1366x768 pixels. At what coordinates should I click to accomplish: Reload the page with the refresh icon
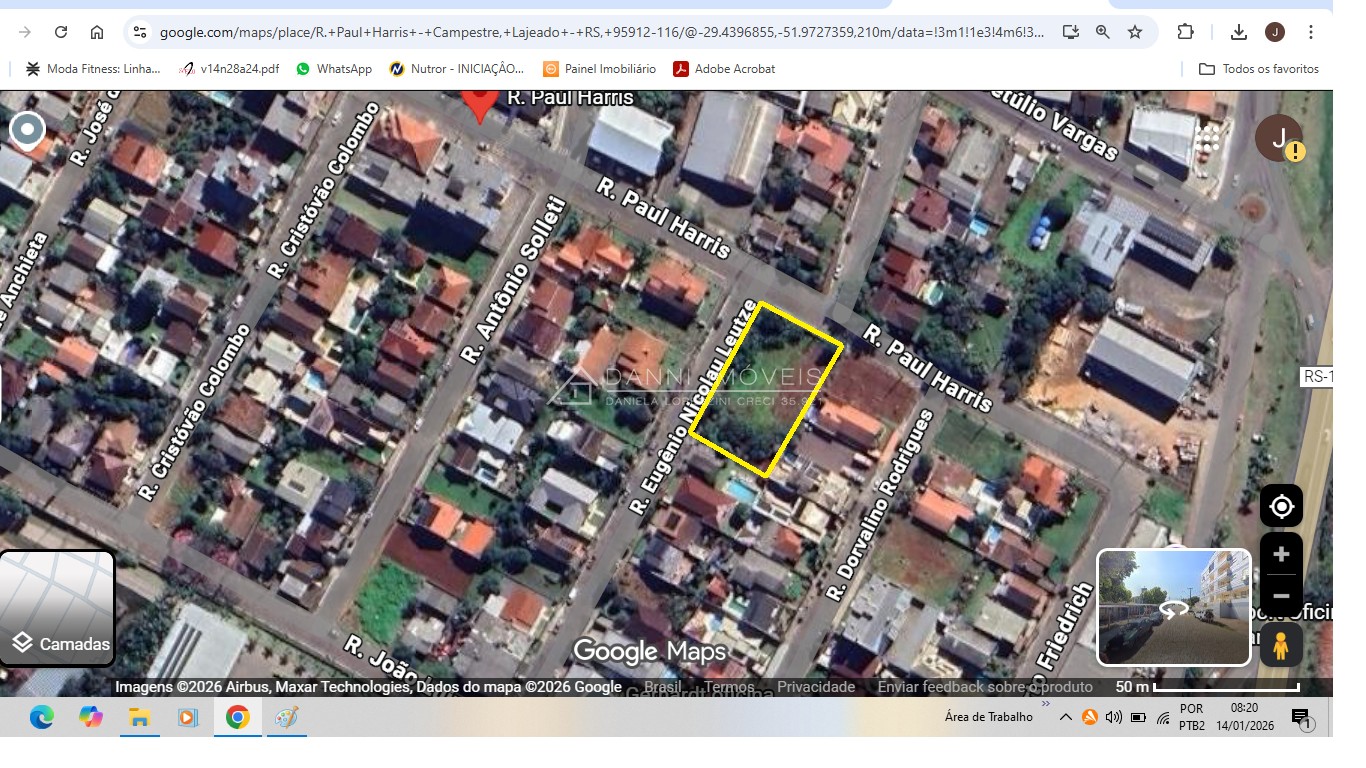(x=61, y=32)
